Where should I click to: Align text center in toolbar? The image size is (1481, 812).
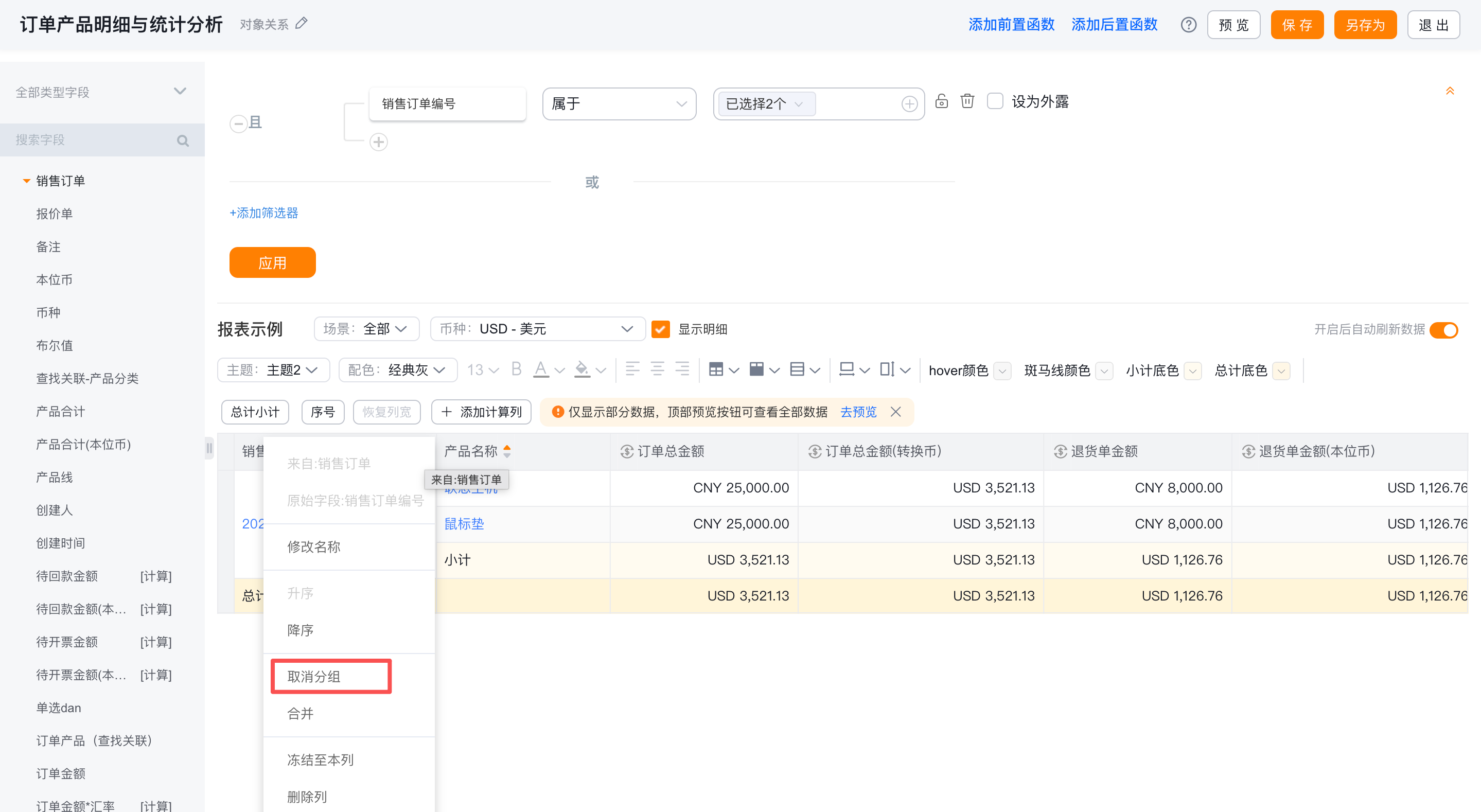tap(657, 368)
